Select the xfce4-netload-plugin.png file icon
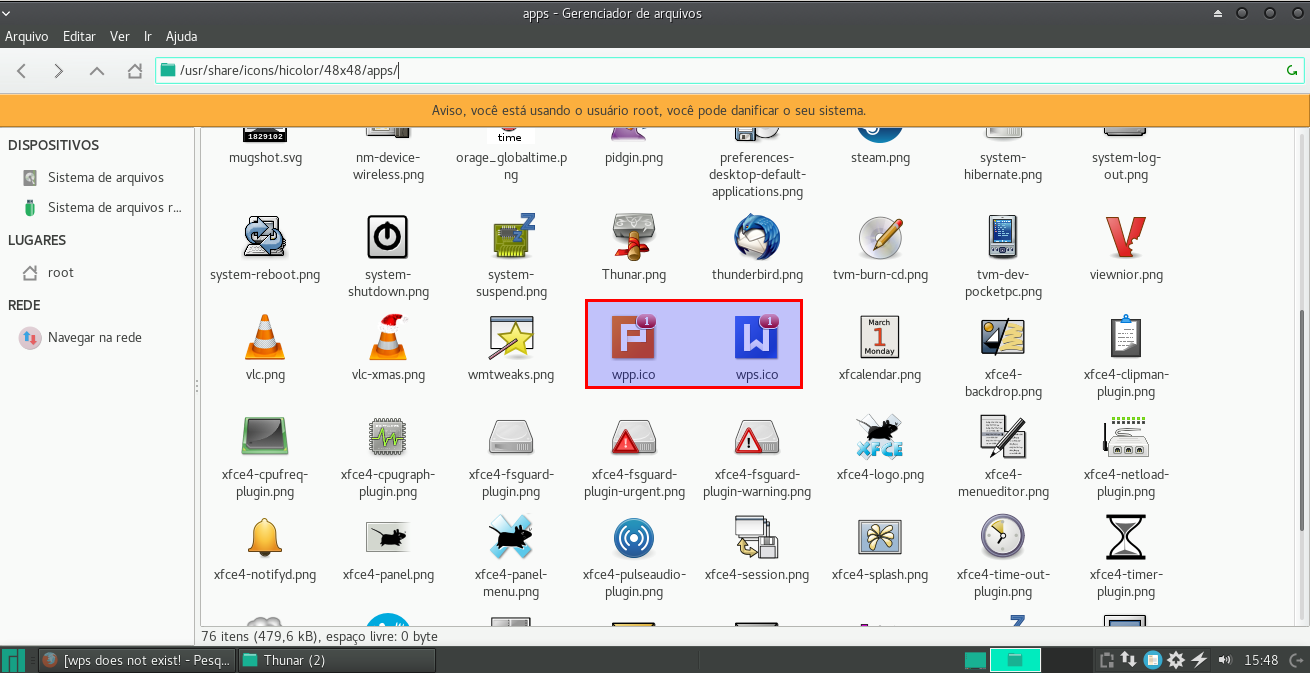The image size is (1310, 673). click(1126, 437)
